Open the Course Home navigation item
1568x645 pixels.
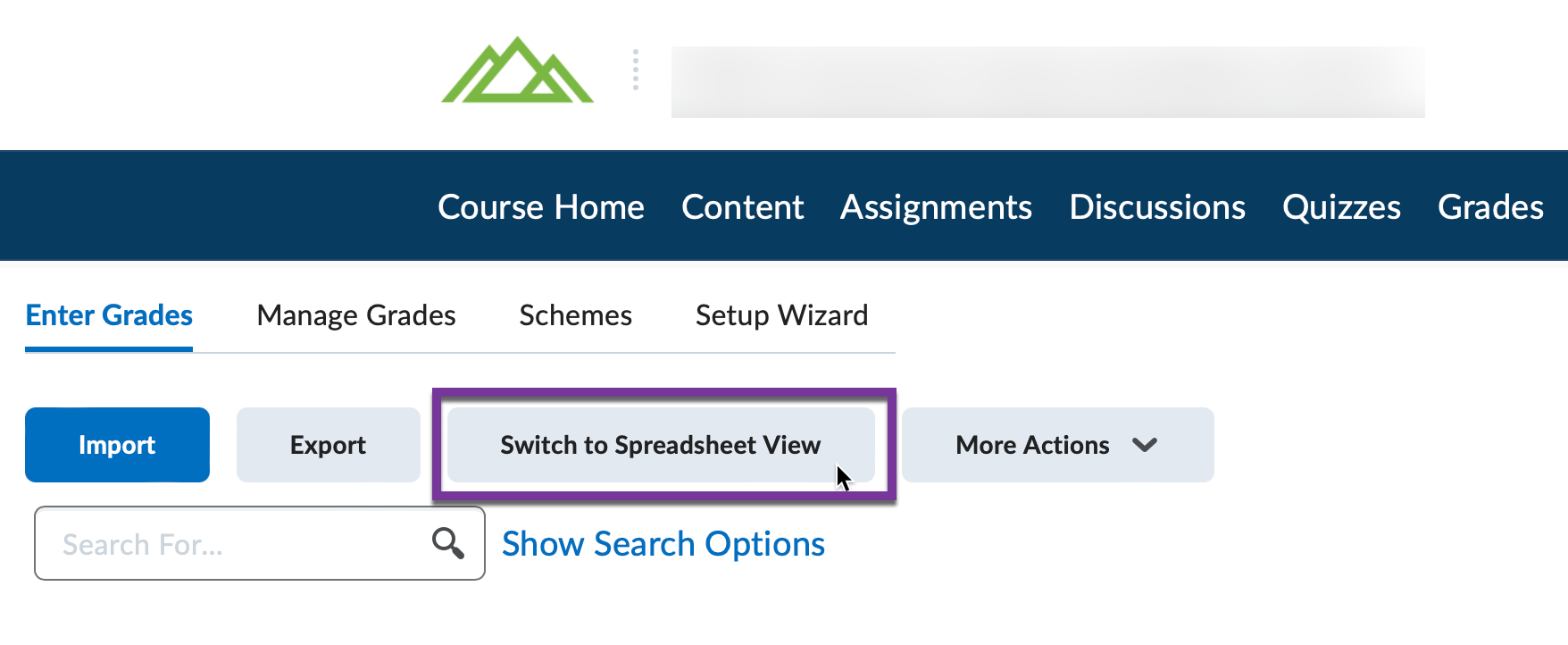tap(540, 206)
